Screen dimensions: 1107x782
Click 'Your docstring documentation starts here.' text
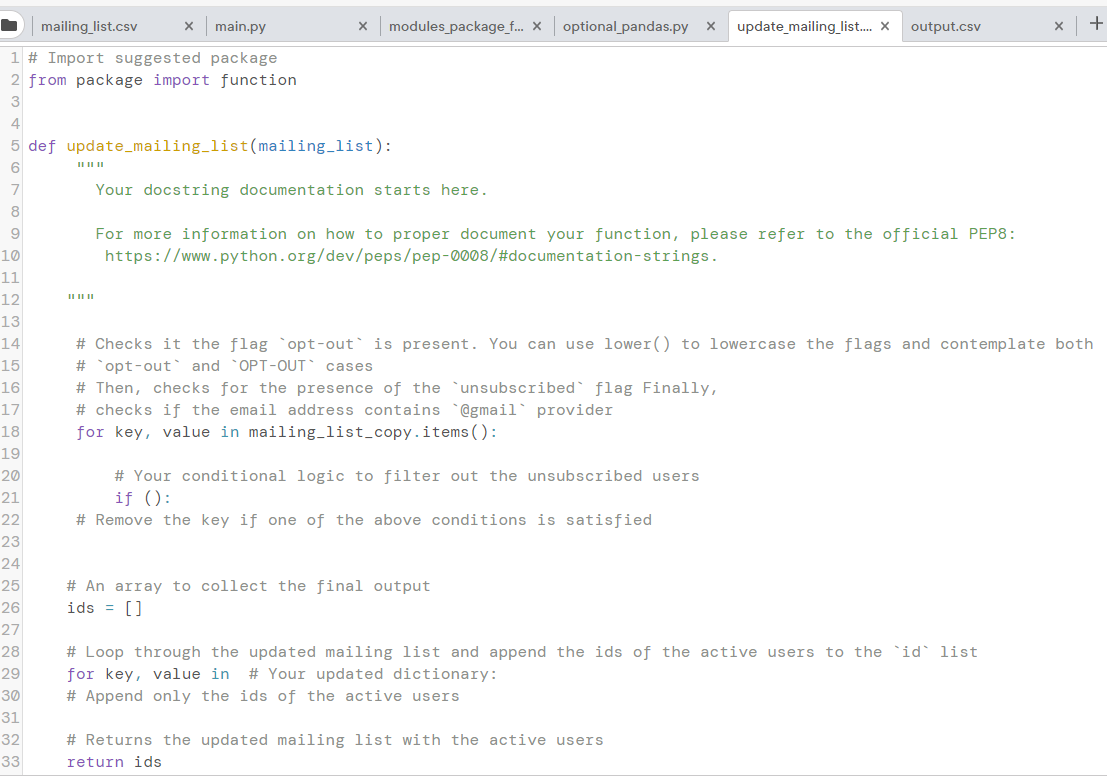[292, 190]
